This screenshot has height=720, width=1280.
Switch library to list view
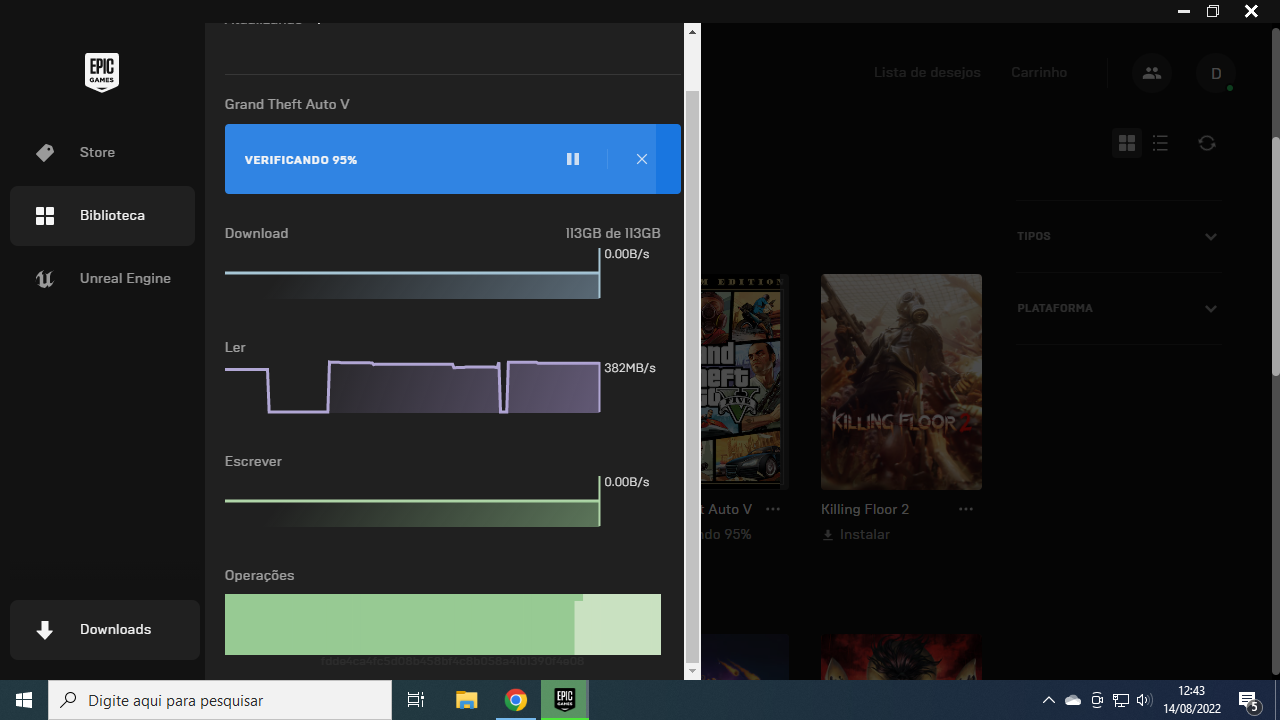pyautogui.click(x=1160, y=143)
